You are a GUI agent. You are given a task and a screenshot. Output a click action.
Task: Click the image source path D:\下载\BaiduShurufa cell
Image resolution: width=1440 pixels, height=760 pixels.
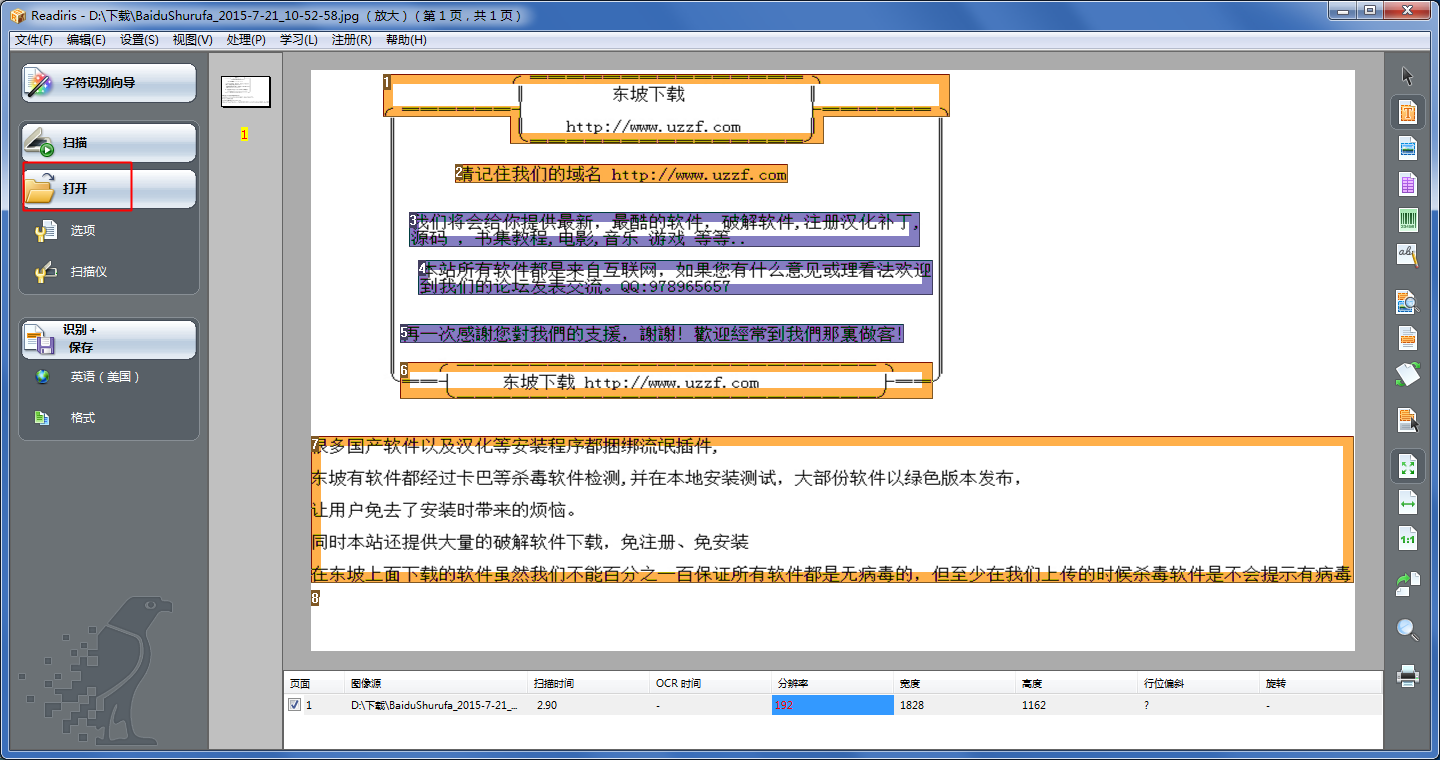click(x=434, y=705)
